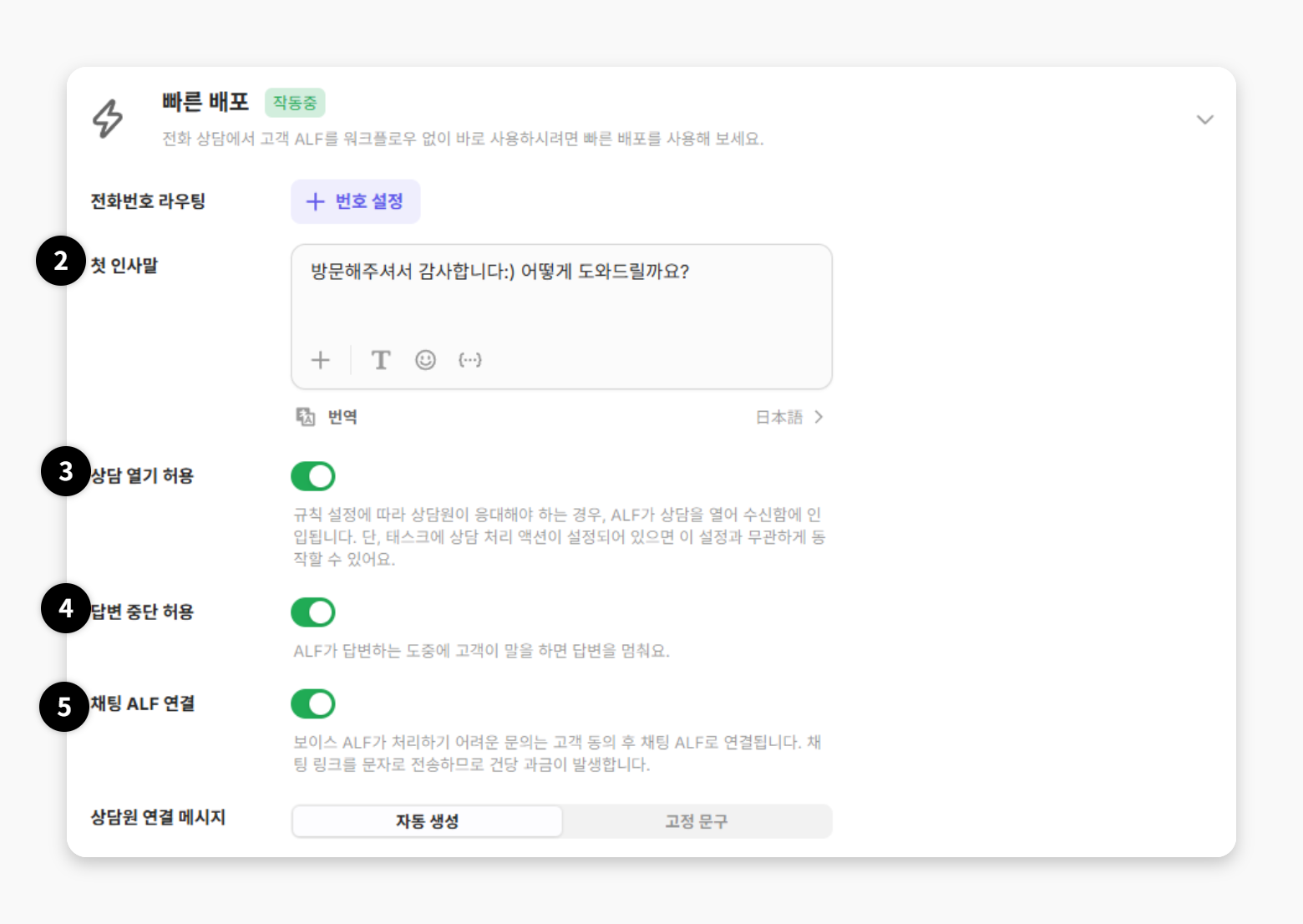Click step marker number 2

click(61, 261)
